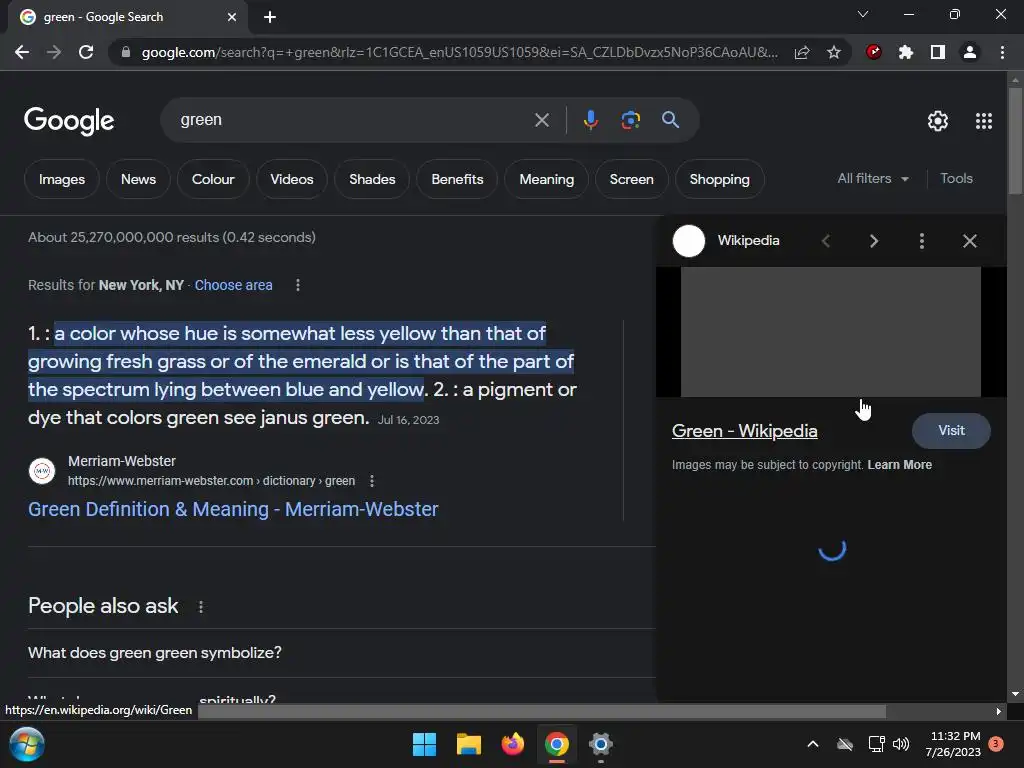Viewport: 1024px width, 768px height.
Task: Close the green - Google Search tab
Action: pyautogui.click(x=232, y=17)
